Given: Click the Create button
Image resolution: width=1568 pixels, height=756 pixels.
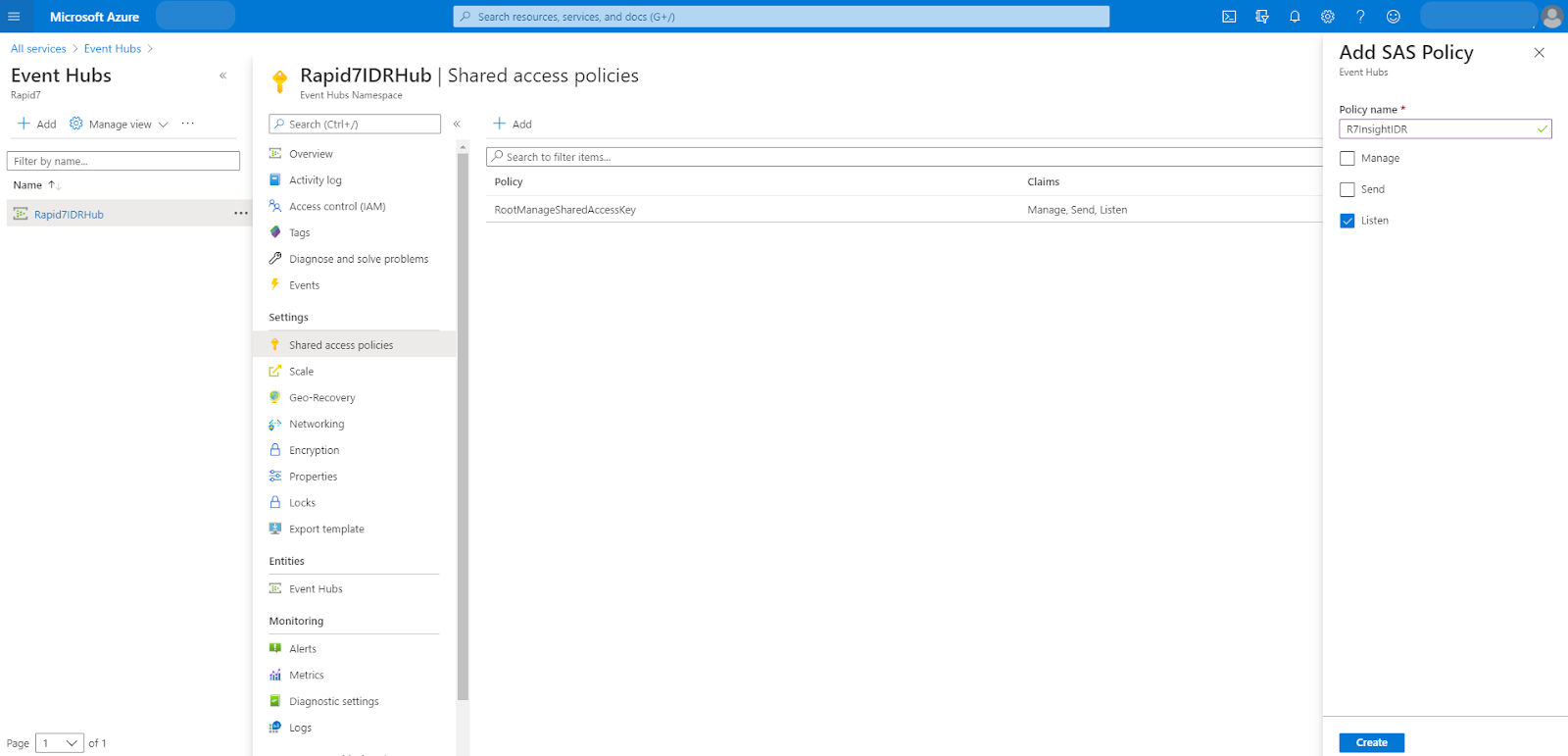Looking at the screenshot, I should click(x=1371, y=742).
